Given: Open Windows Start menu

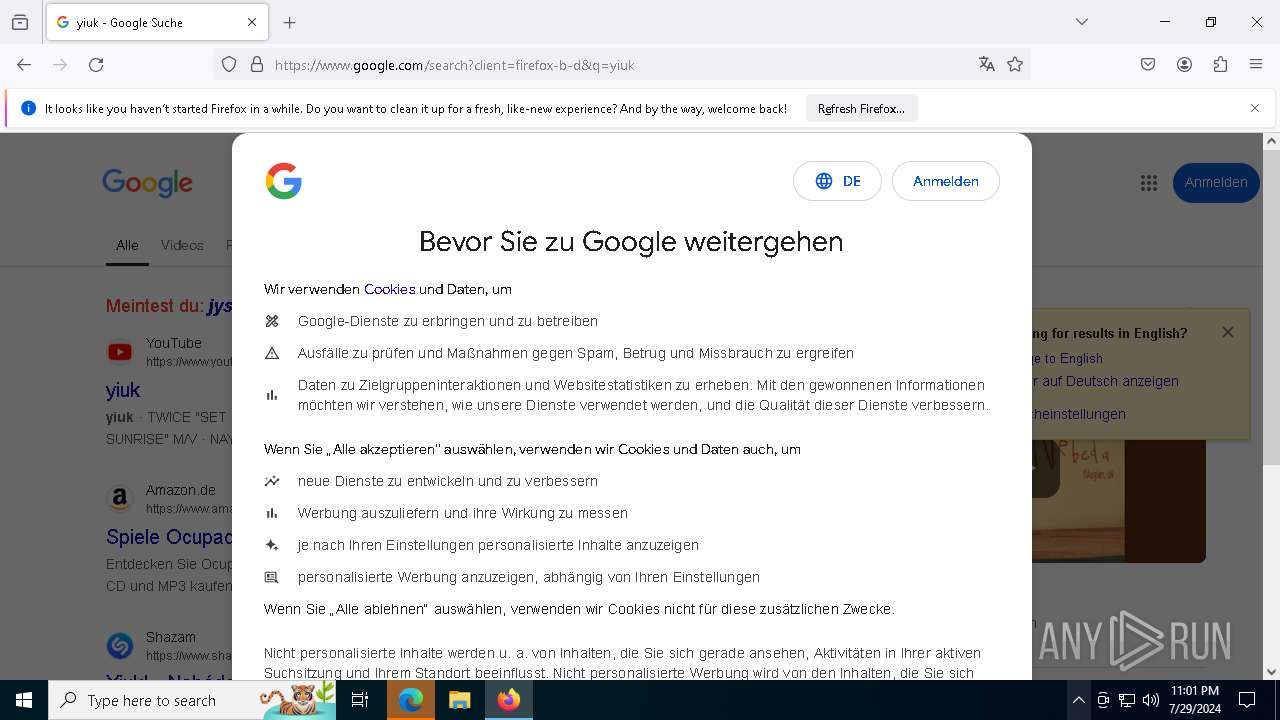Looking at the screenshot, I should [x=24, y=700].
